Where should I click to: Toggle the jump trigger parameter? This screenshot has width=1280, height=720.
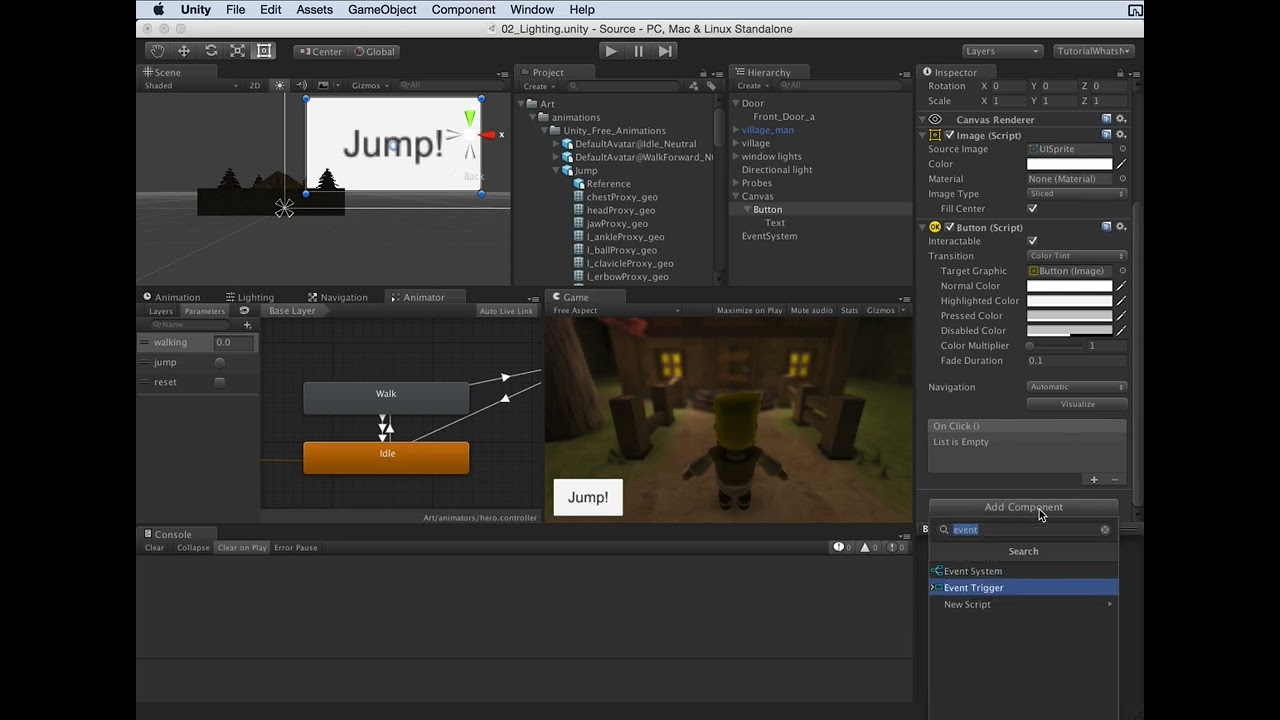coord(219,362)
